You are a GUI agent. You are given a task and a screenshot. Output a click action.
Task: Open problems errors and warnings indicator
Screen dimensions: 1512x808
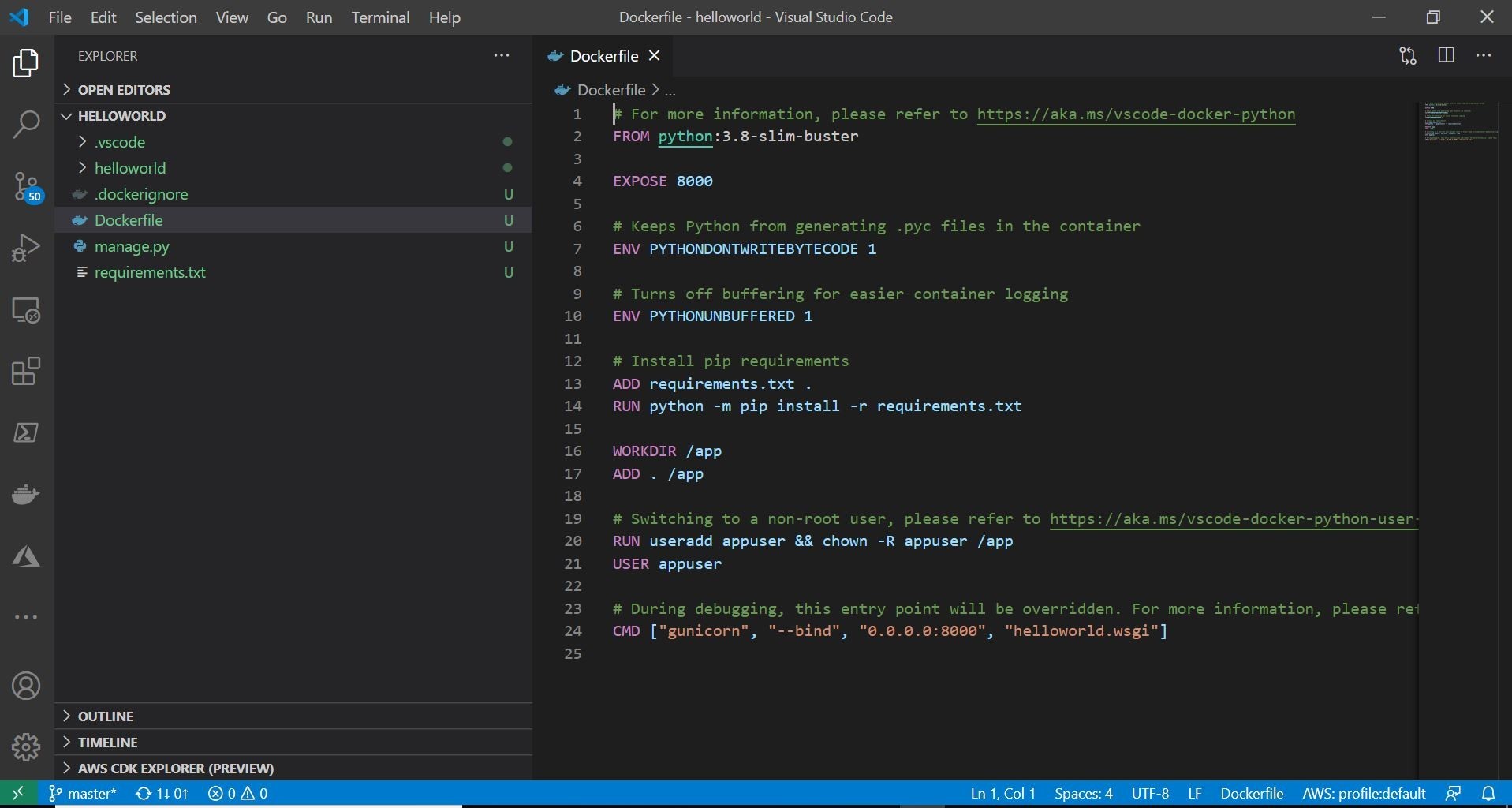click(x=237, y=793)
